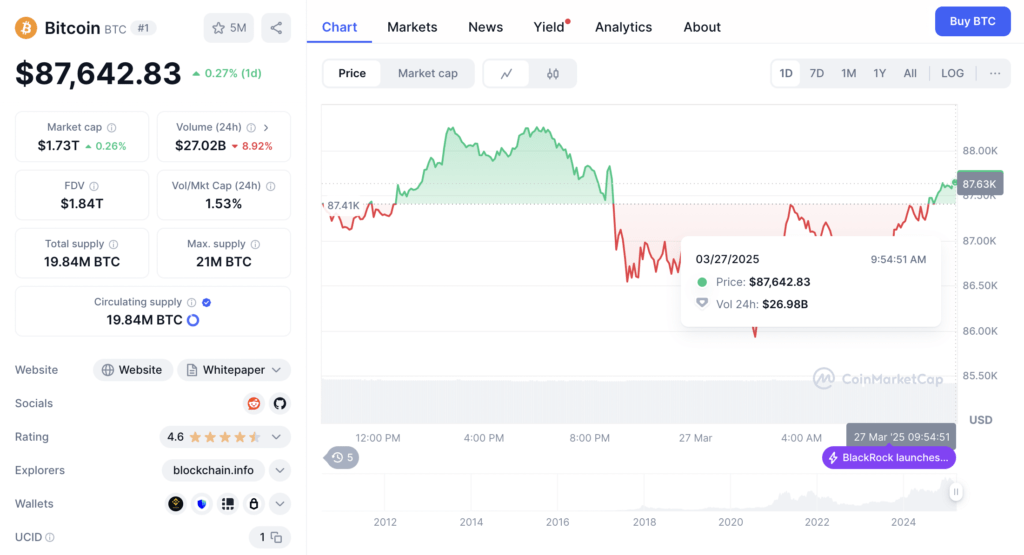
Task: Click the blue shield wallet icon
Action: point(202,503)
